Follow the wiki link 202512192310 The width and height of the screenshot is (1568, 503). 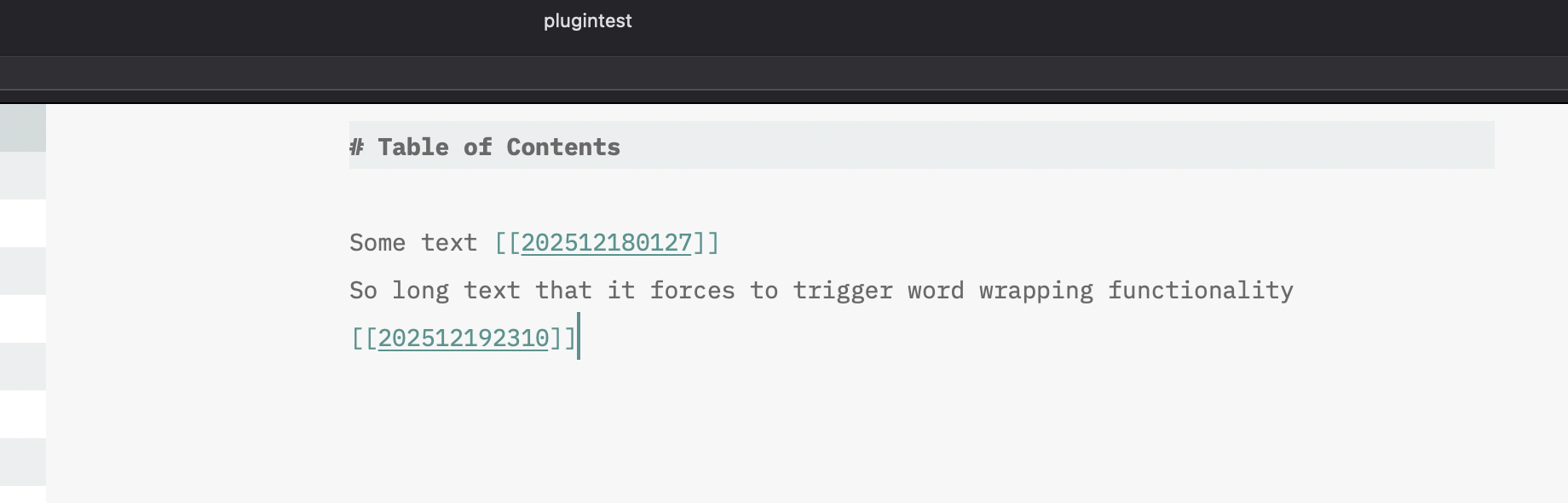click(x=463, y=338)
